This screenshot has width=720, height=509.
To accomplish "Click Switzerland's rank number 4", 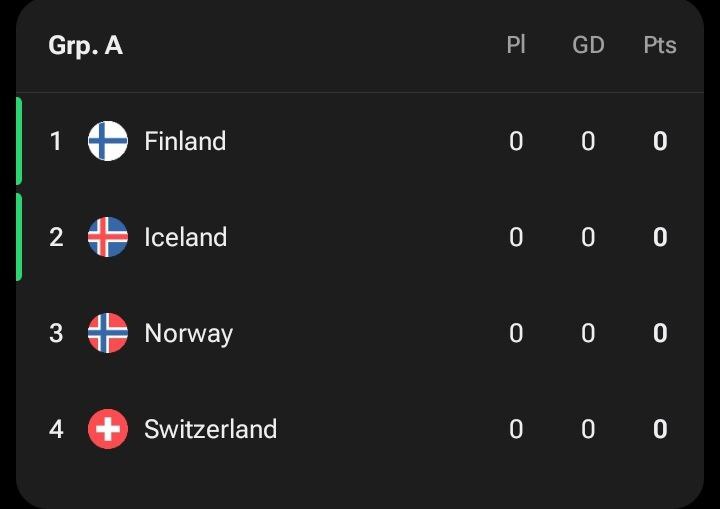I will tap(56, 429).
